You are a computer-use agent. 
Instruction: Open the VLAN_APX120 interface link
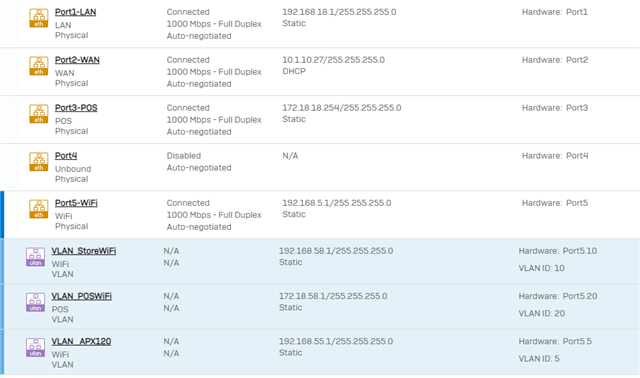[x=81, y=341]
